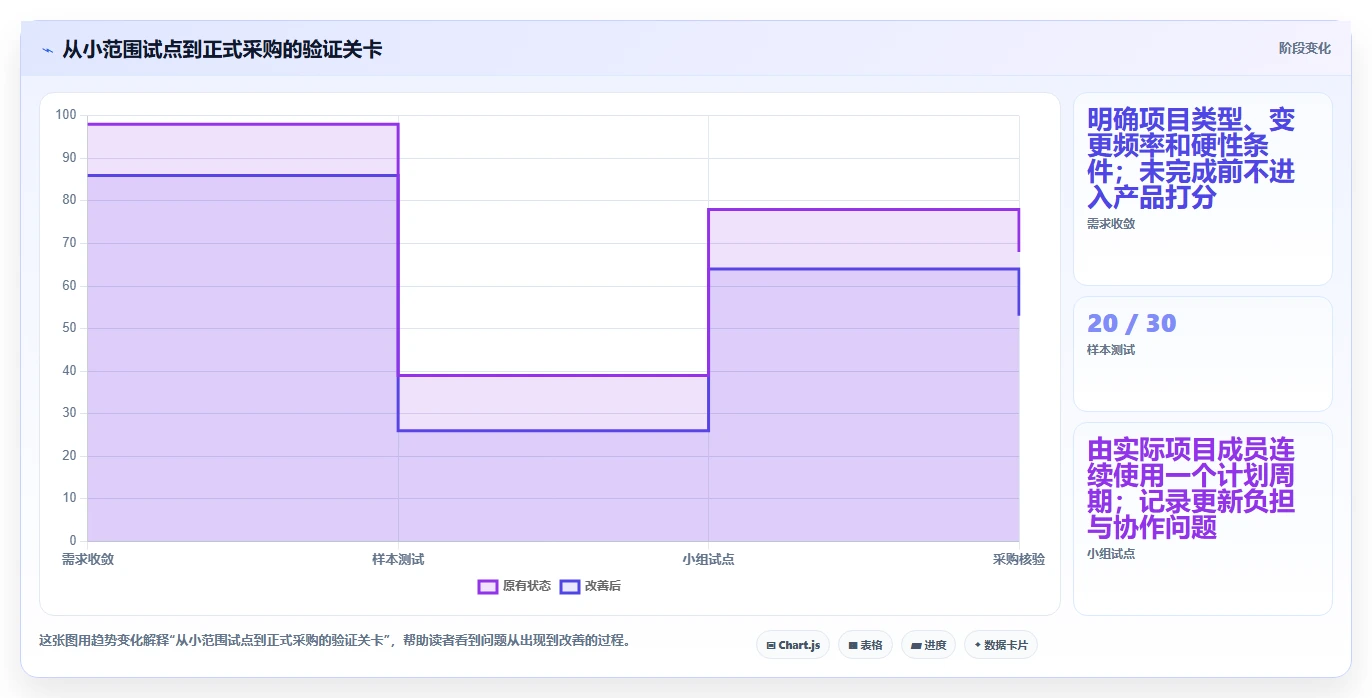Image resolution: width=1372 pixels, height=698 pixels.
Task: Click the 进度 tag
Action: [x=928, y=645]
